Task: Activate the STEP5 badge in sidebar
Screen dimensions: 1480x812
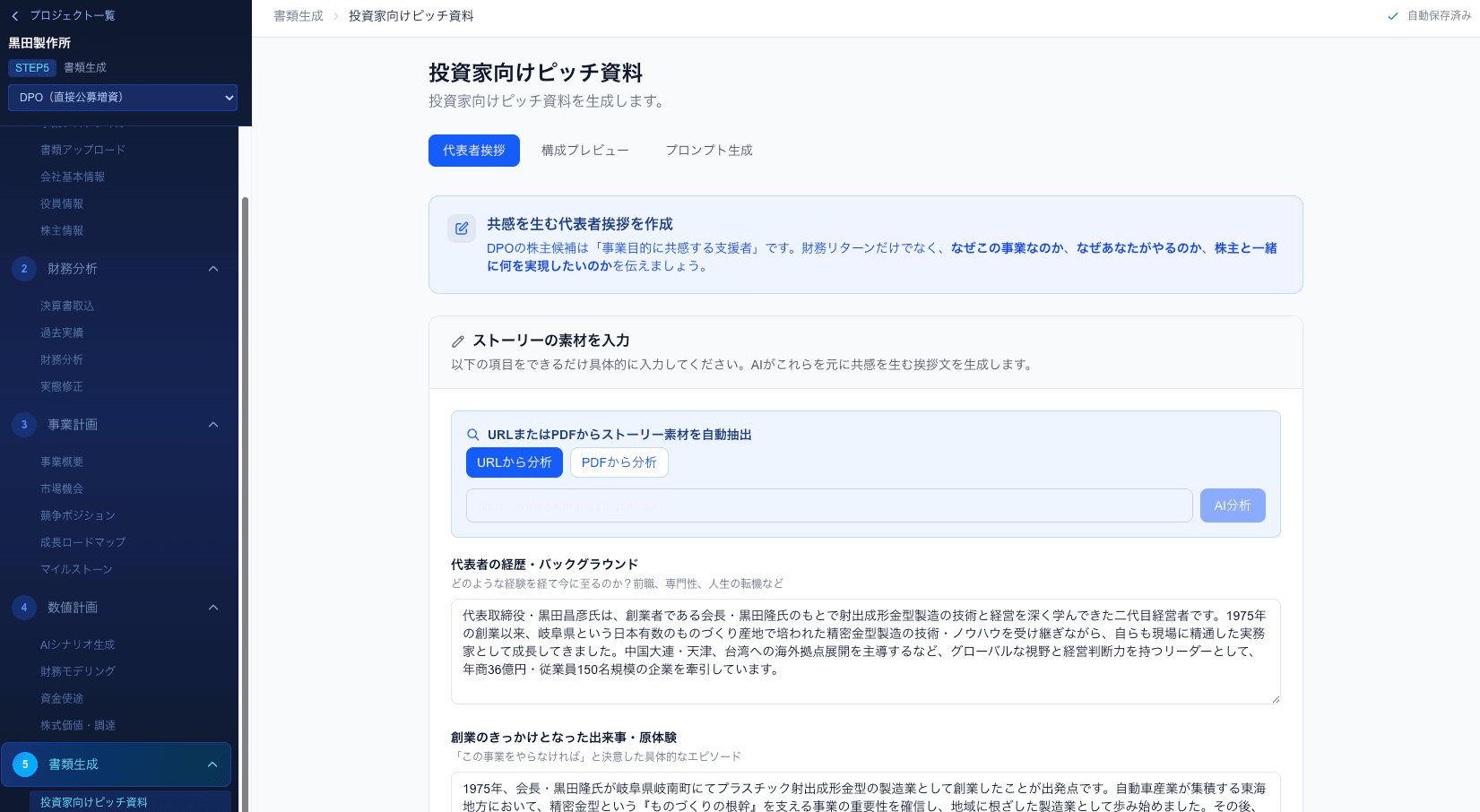Action: [32, 67]
